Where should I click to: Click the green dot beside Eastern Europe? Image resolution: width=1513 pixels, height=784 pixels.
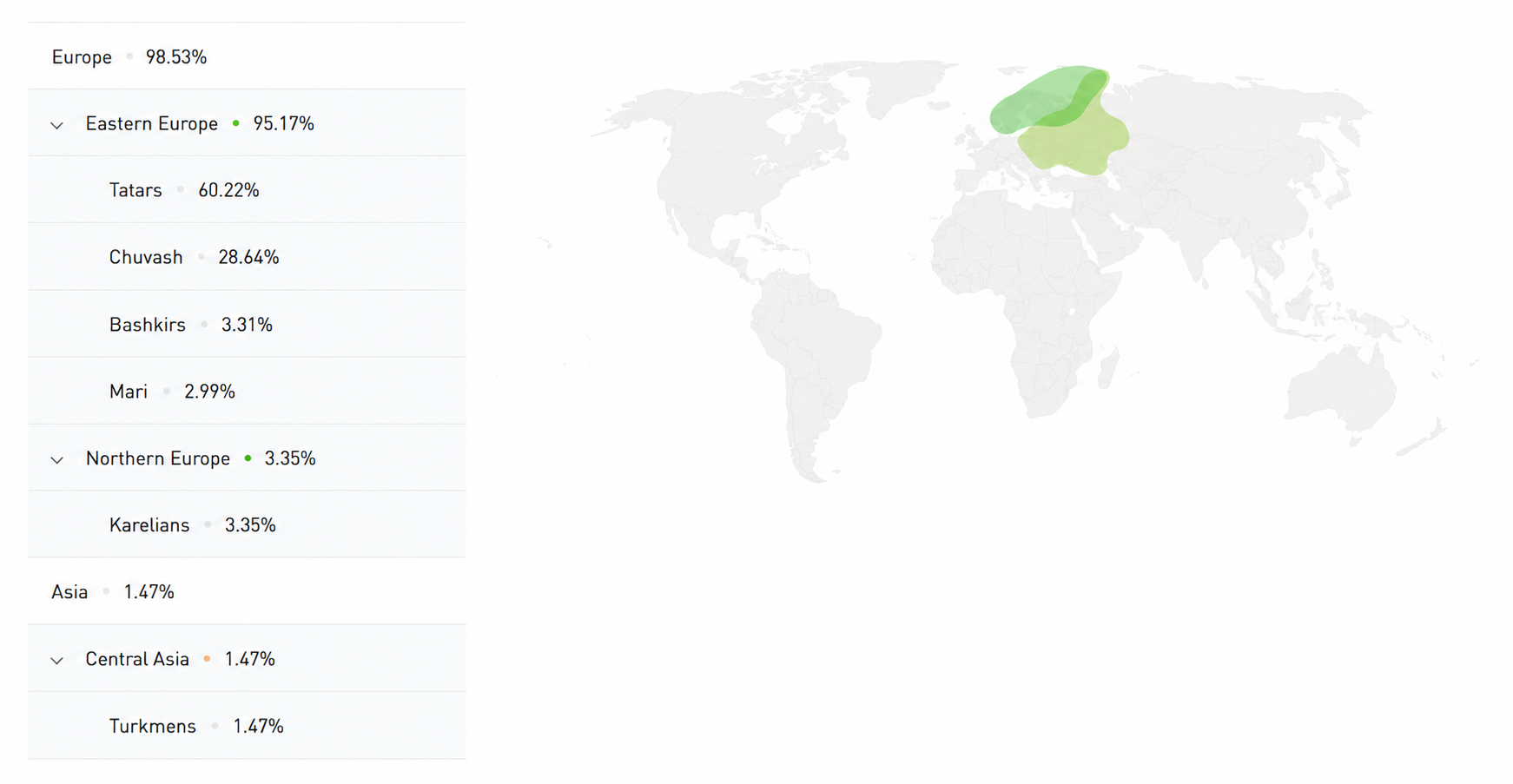click(x=235, y=123)
